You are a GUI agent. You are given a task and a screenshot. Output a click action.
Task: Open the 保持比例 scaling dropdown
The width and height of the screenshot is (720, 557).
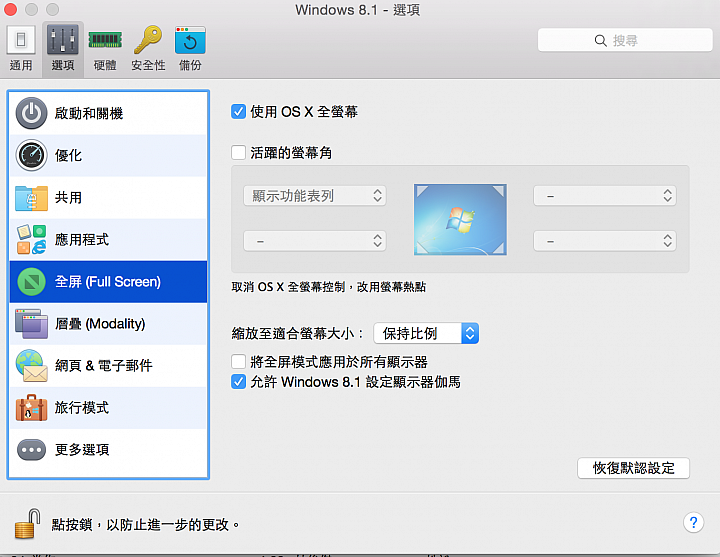[426, 333]
